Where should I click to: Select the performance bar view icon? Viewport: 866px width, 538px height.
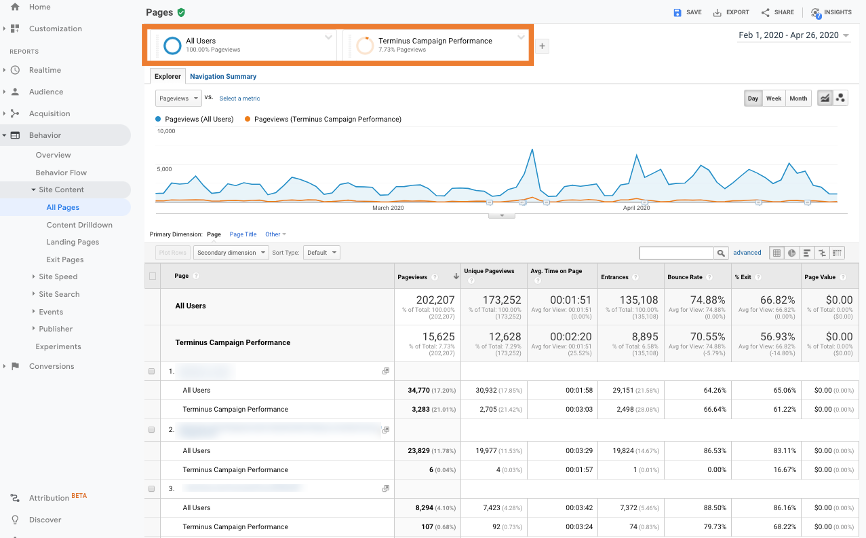pyautogui.click(x=807, y=253)
